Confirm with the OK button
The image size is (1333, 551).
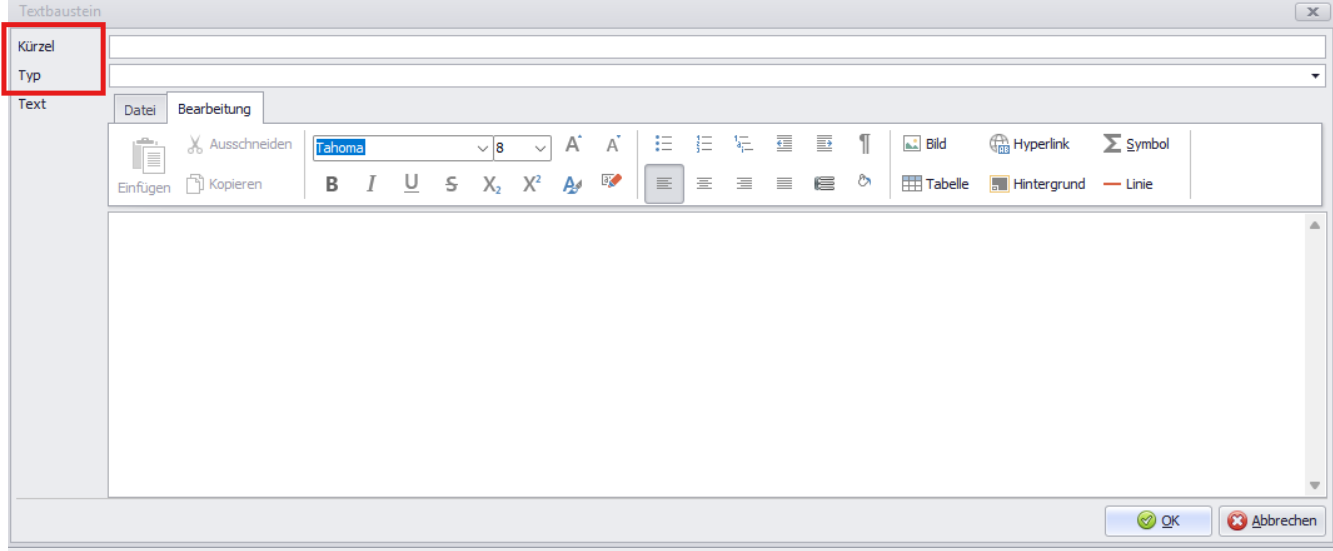click(x=1158, y=521)
